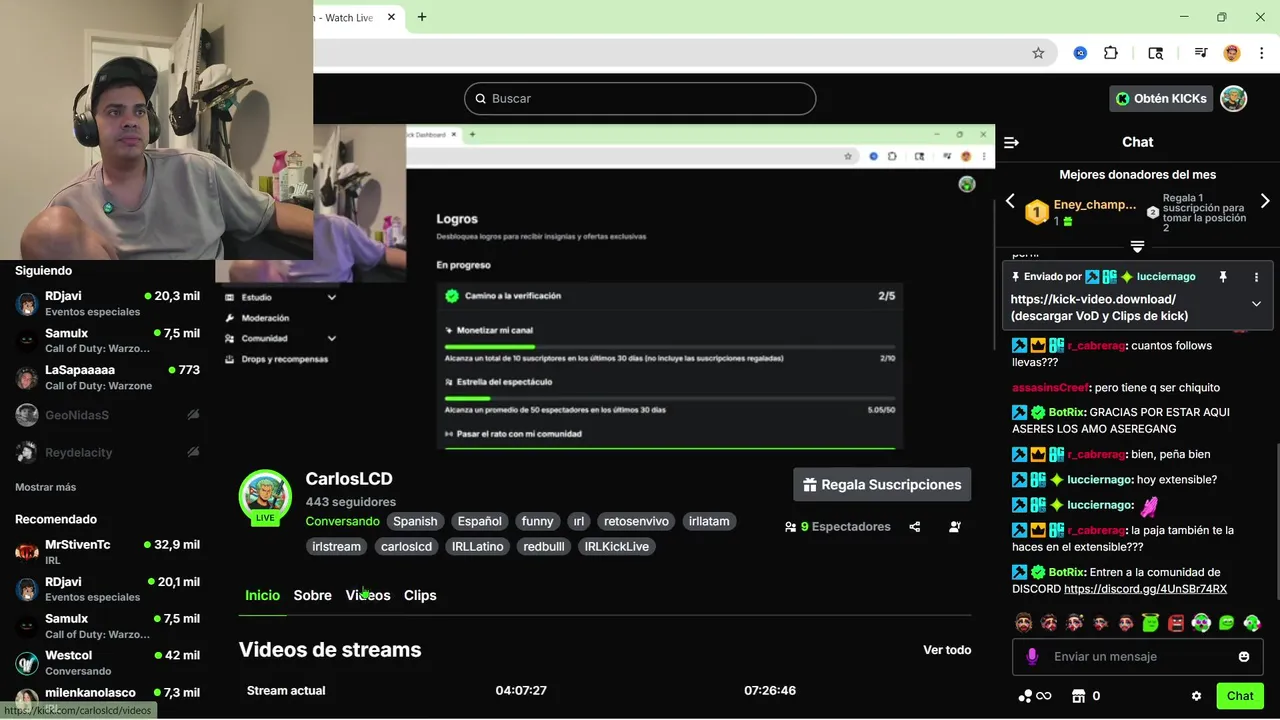Focus the 'Enviar un mensaje' field

pyautogui.click(x=1137, y=657)
